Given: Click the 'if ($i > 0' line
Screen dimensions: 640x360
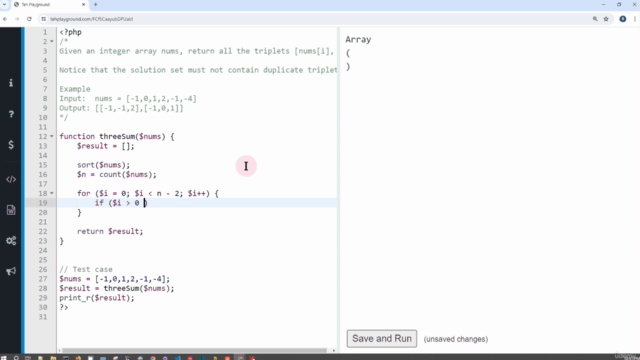Looking at the screenshot, I should point(121,203).
